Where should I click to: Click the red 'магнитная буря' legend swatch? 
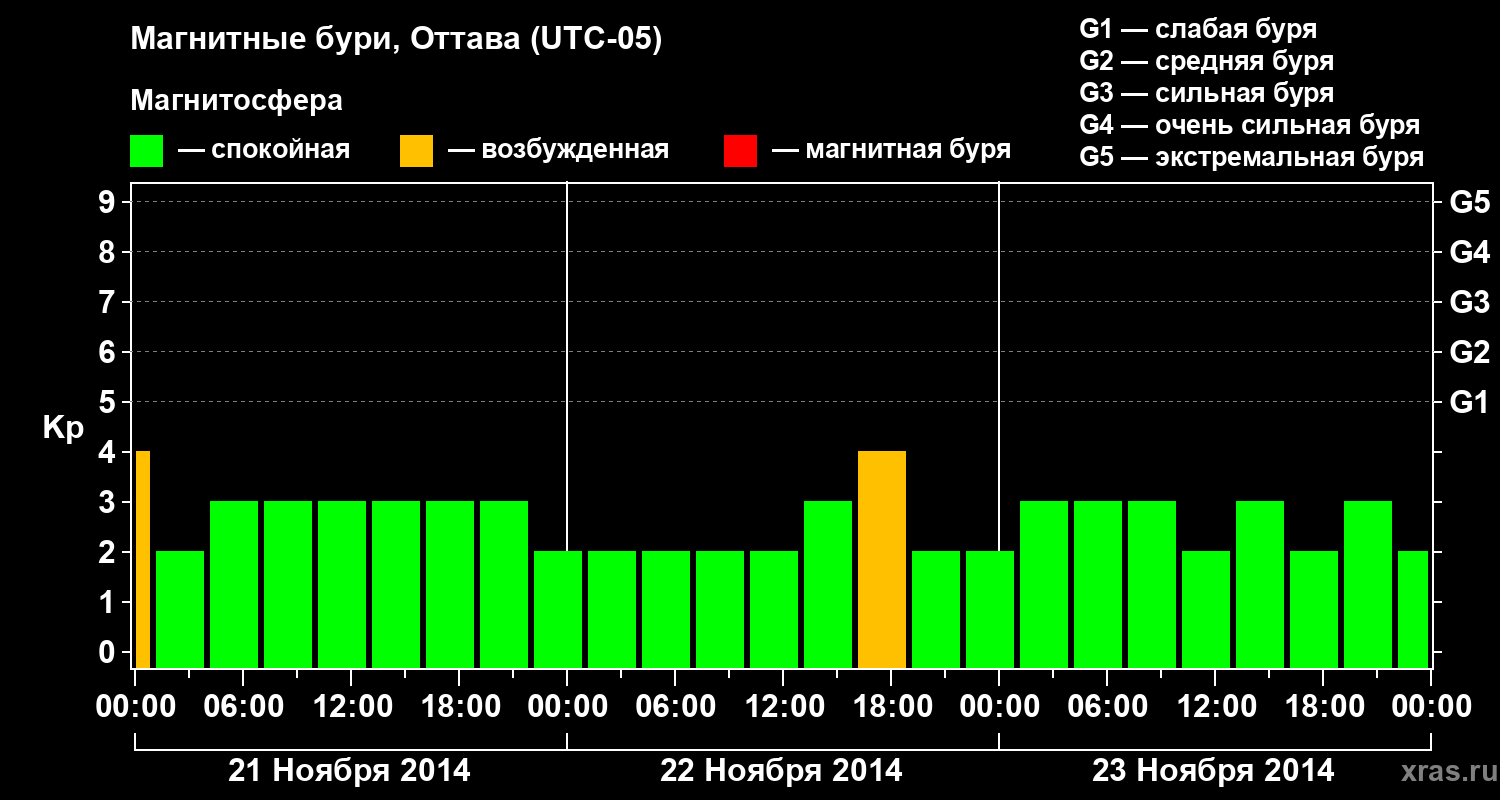pyautogui.click(x=740, y=151)
